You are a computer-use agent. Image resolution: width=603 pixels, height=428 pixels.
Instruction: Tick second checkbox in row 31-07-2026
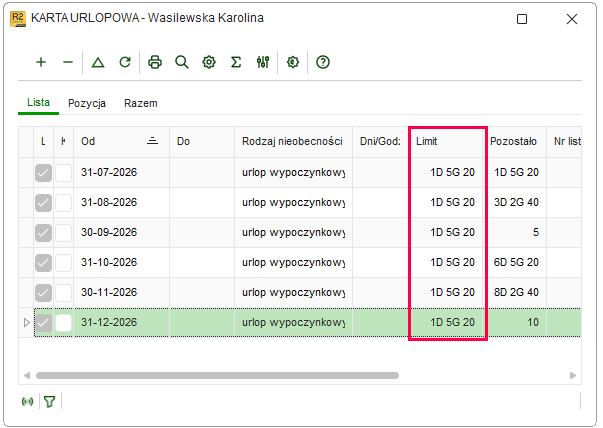[63, 173]
